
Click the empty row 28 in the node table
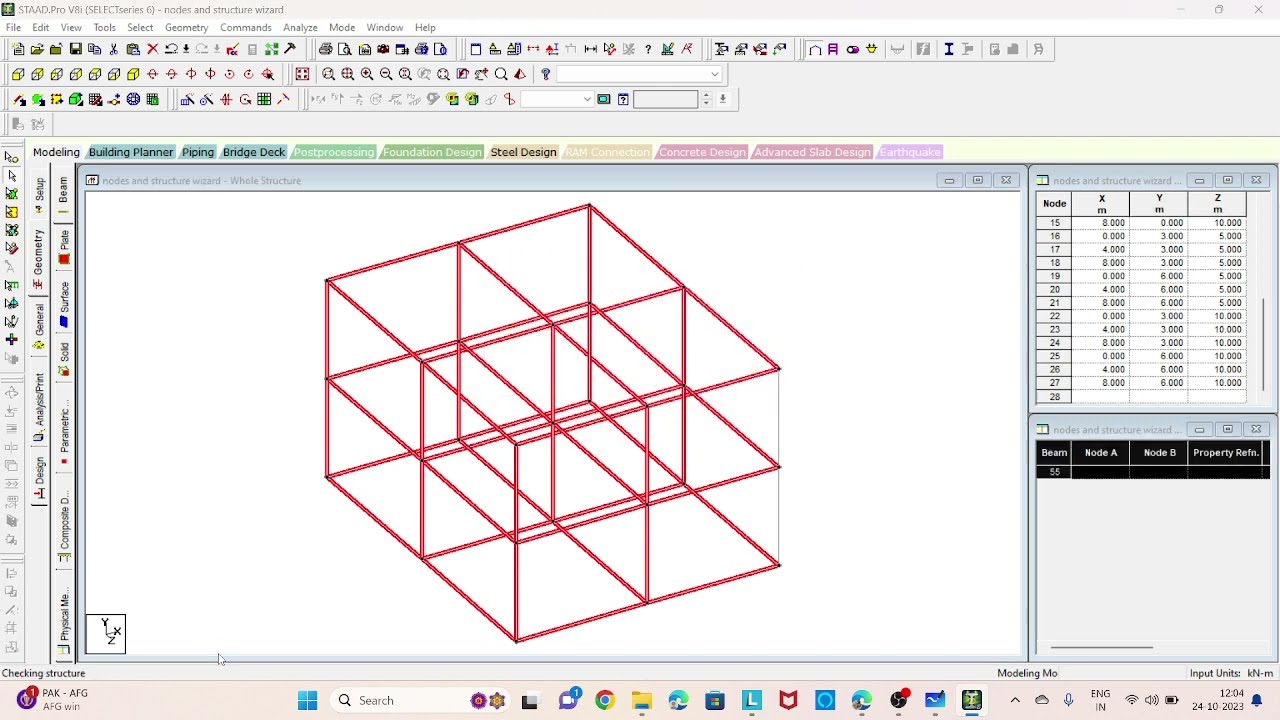pyautogui.click(x=1141, y=397)
